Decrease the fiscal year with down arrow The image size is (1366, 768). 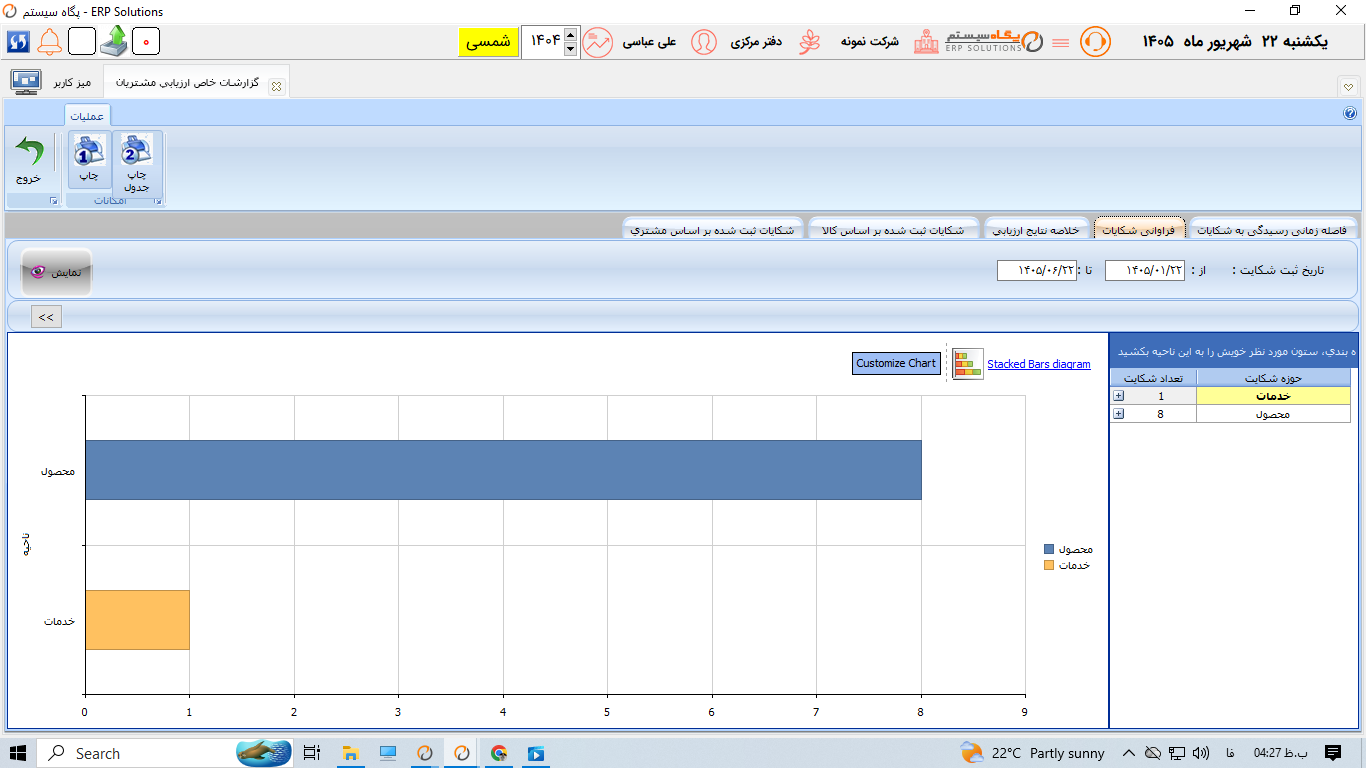tap(570, 49)
